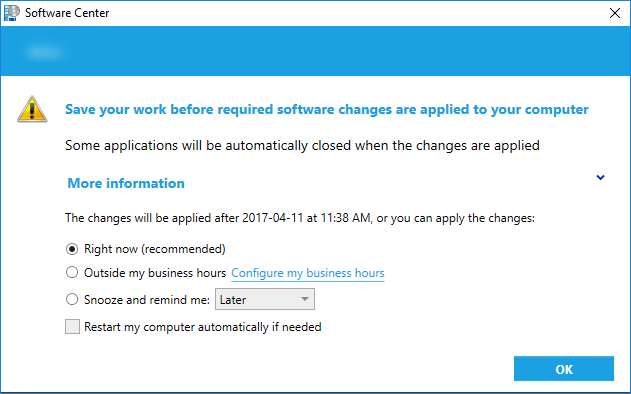This screenshot has height=394, width=631.
Task: Click the snooze dropdown's down arrow
Action: pos(305,299)
